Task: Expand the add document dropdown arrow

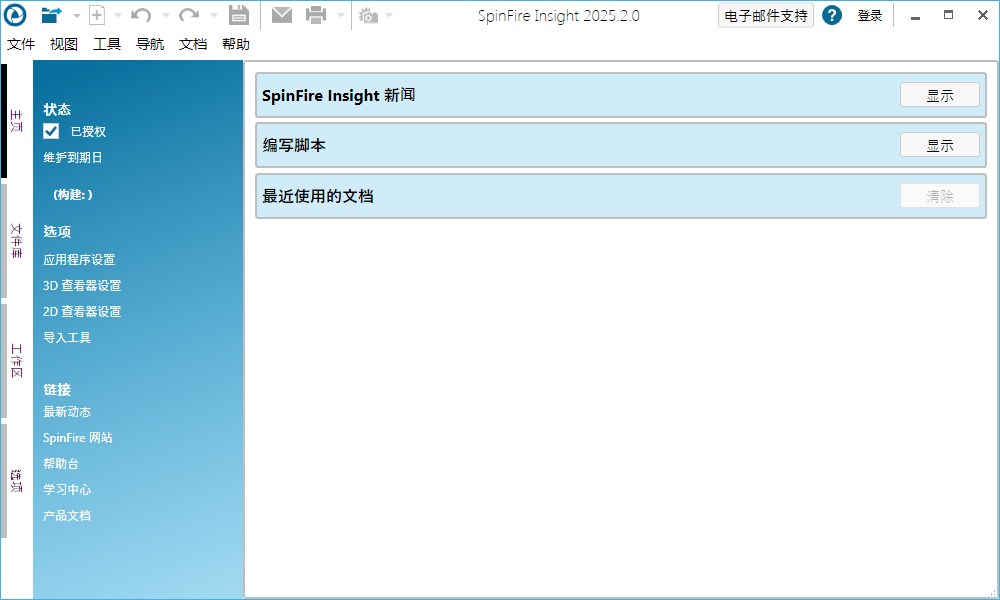Action: point(117,15)
